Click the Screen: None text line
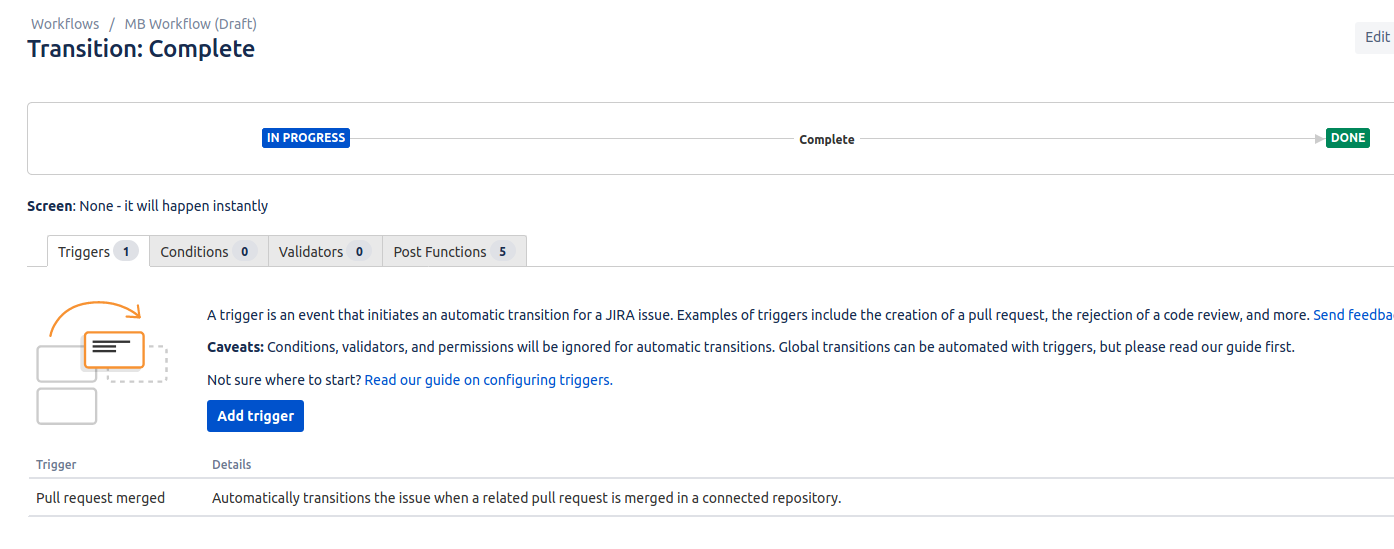The height and width of the screenshot is (549, 1394). click(148, 206)
